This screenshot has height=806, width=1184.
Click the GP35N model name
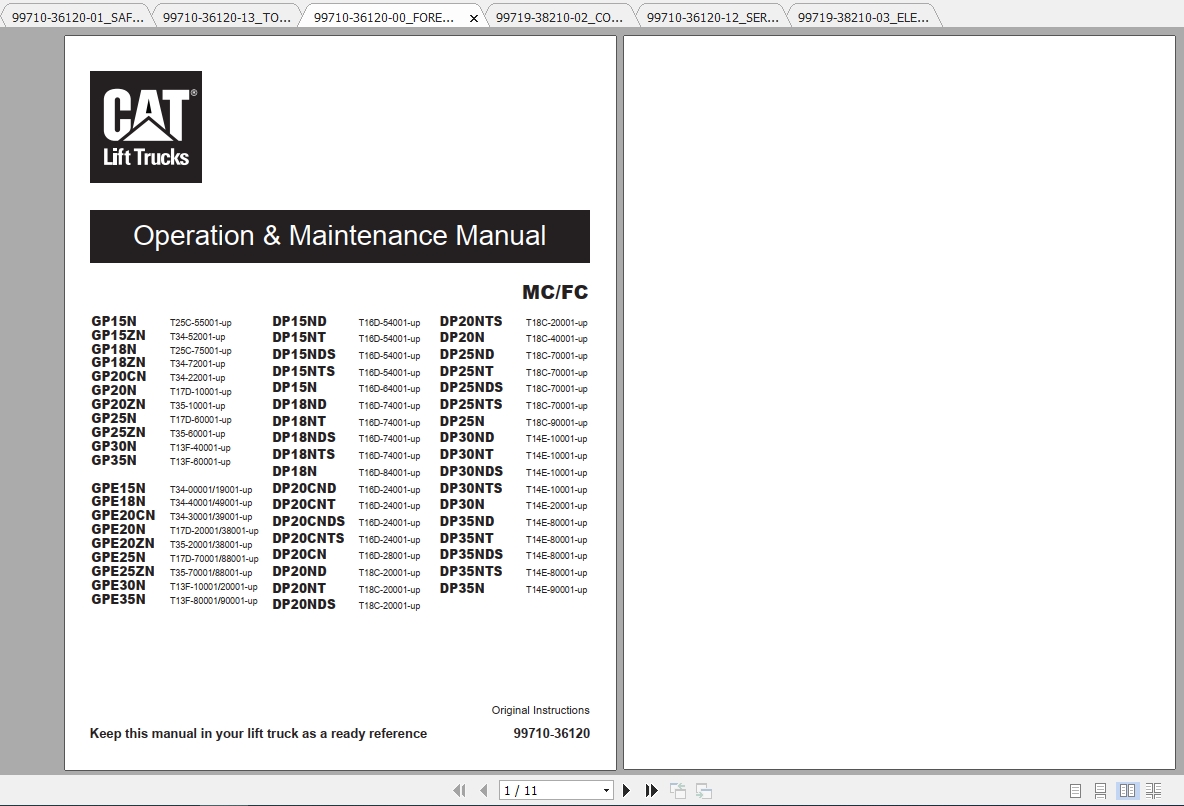tap(114, 461)
